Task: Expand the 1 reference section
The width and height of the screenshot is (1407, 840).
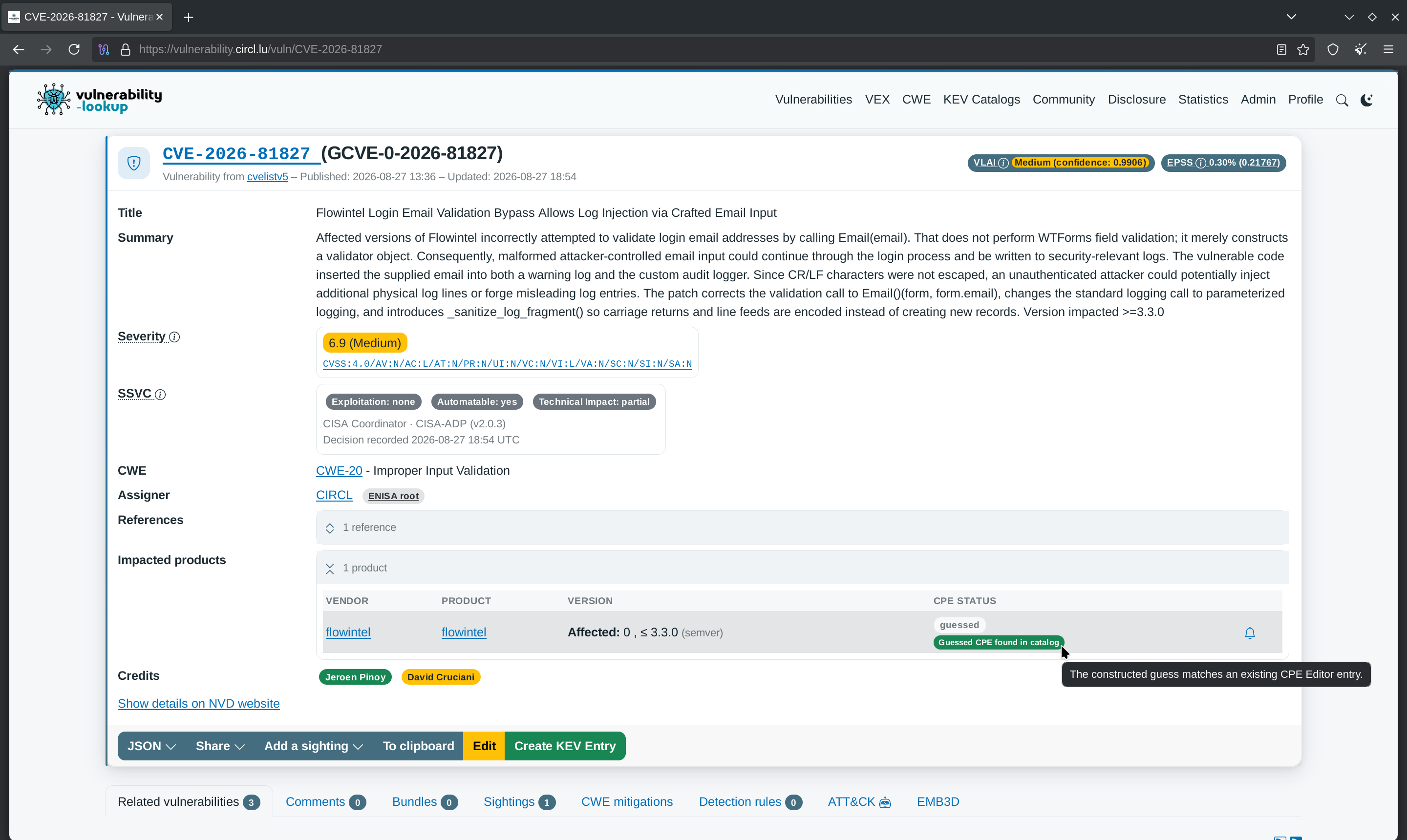Action: coord(802,527)
